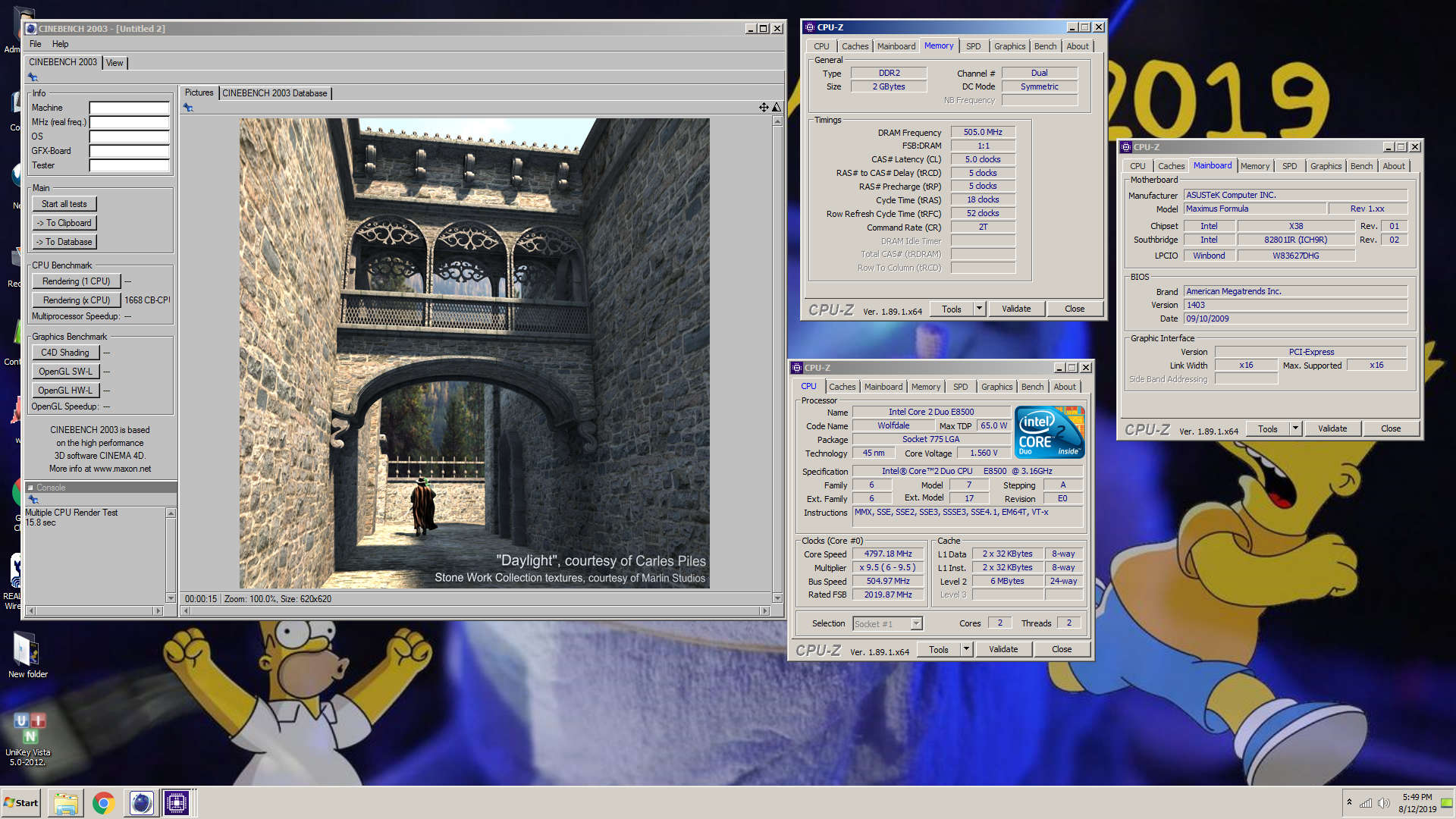
Task: Click To Clipboard button
Action: (64, 223)
